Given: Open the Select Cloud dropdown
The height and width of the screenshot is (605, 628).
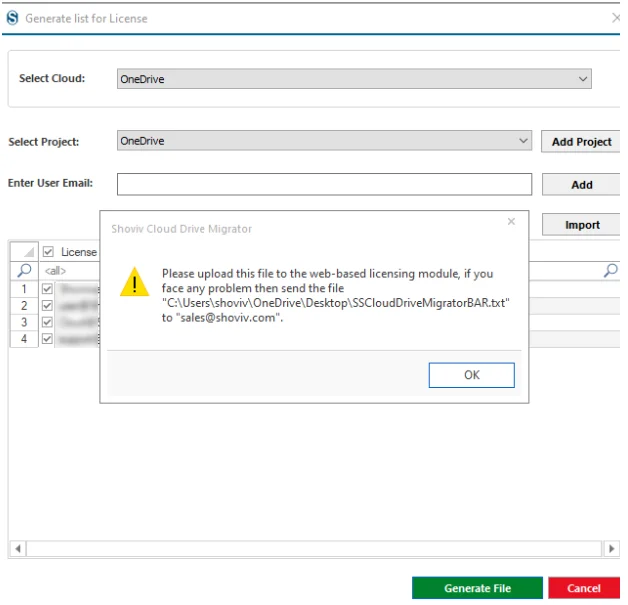Looking at the screenshot, I should [354, 79].
